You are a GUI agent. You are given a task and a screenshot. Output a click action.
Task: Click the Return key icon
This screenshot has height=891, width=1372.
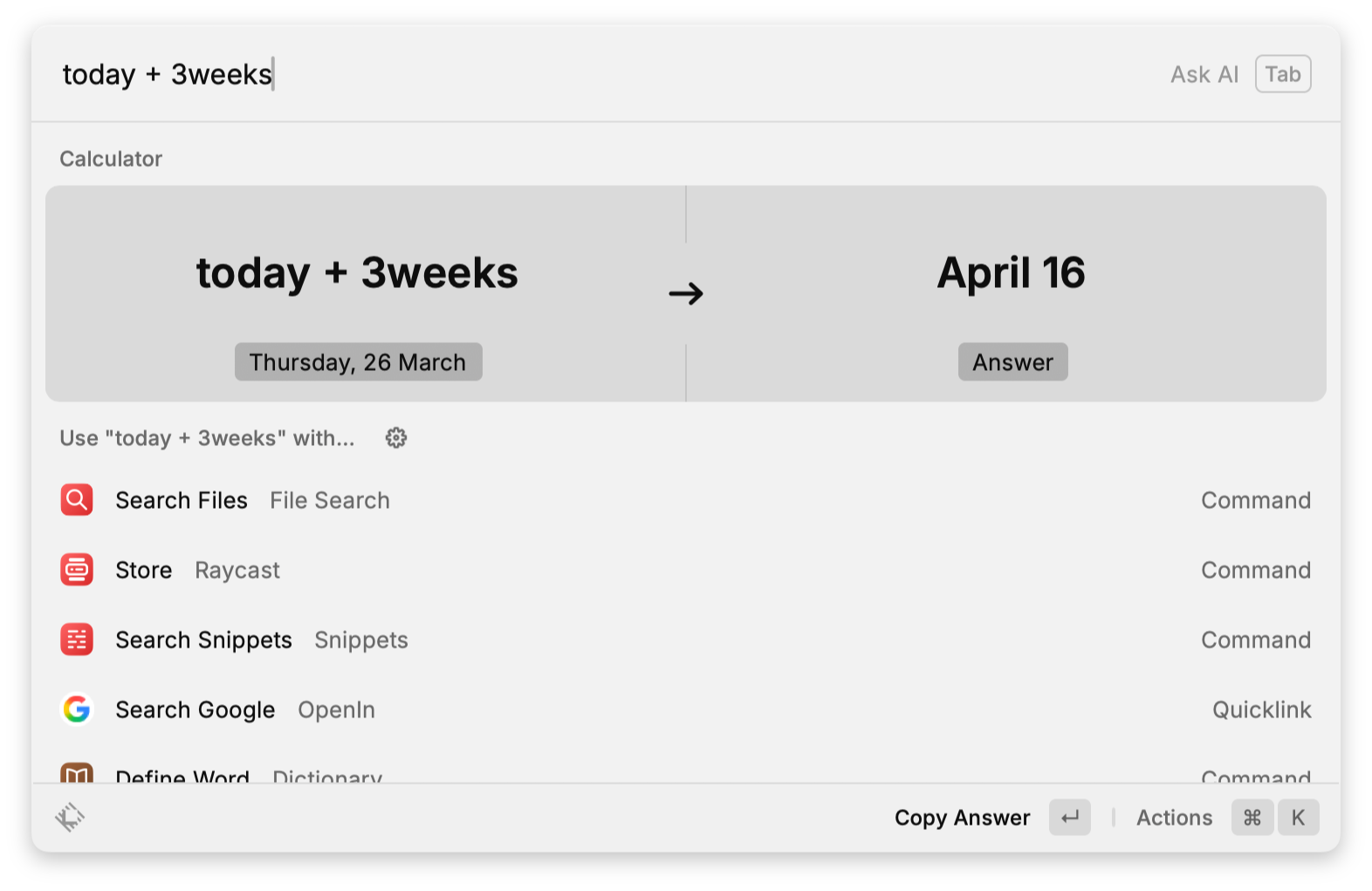[1070, 818]
